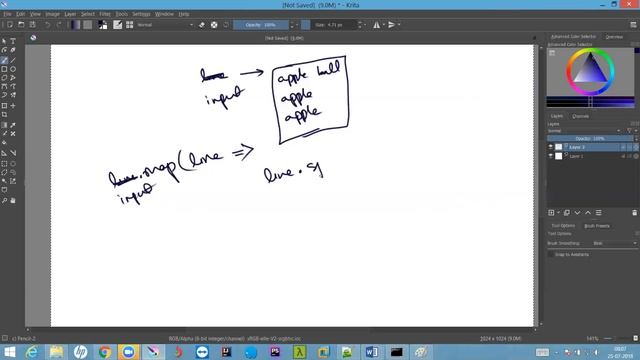Open the layer filter funnel dropdown
This screenshot has height=360, width=640.
631,131
